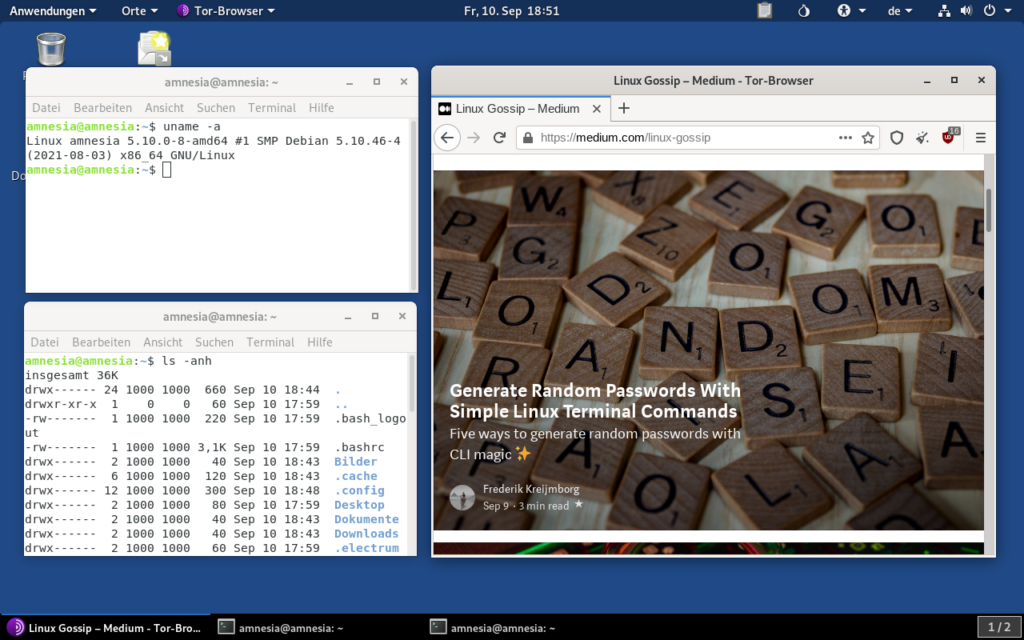Open Ansicht menu in upper terminal

[164, 108]
